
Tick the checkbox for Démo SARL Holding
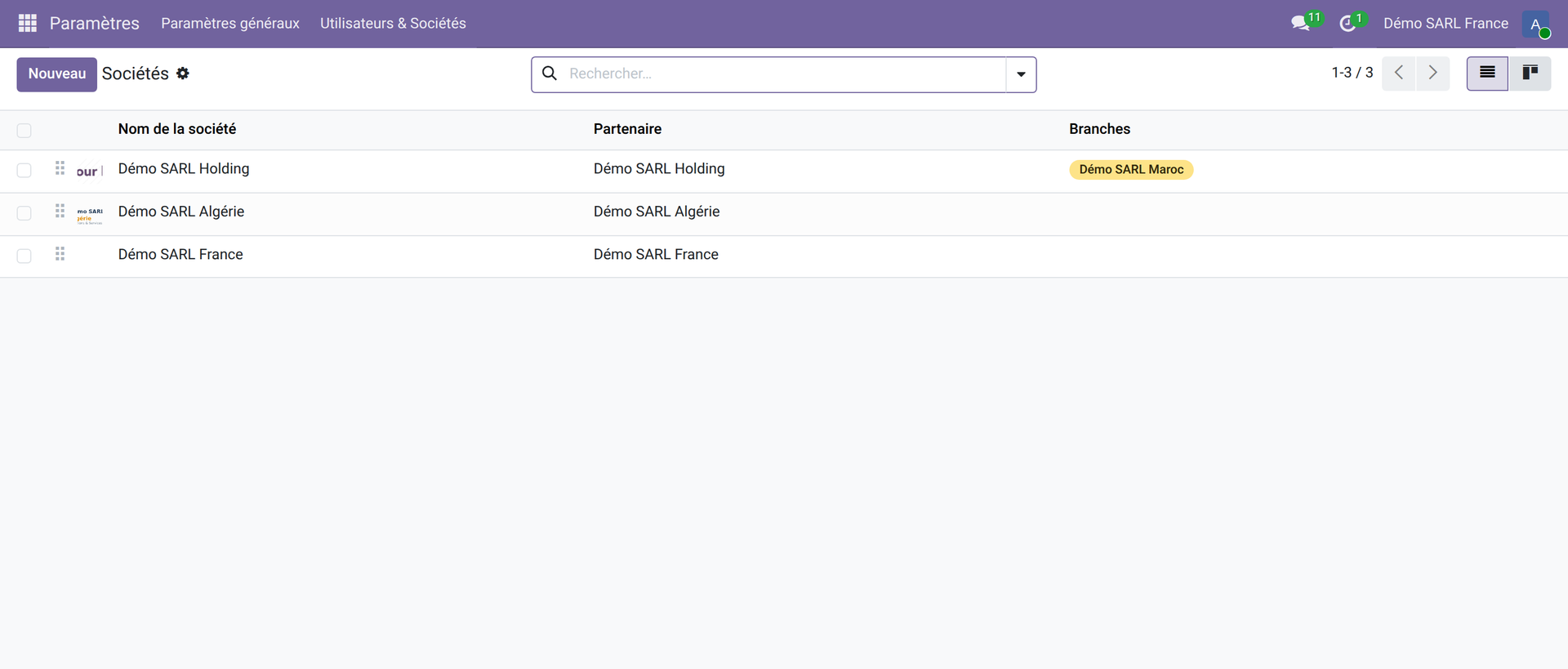(24, 170)
